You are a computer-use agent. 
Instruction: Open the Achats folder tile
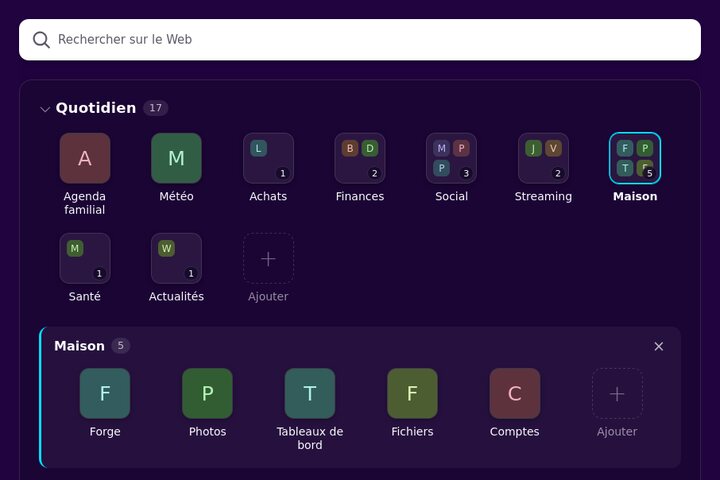[268, 158]
